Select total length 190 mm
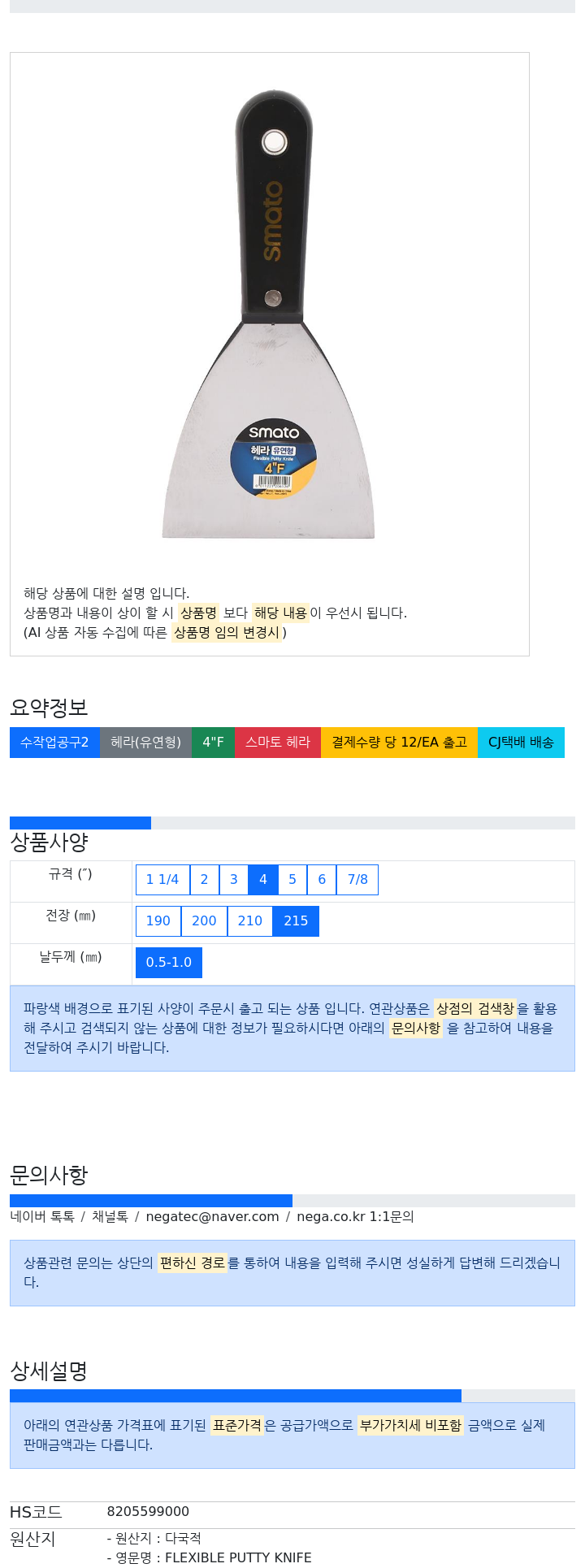585x1568 pixels. [x=158, y=920]
